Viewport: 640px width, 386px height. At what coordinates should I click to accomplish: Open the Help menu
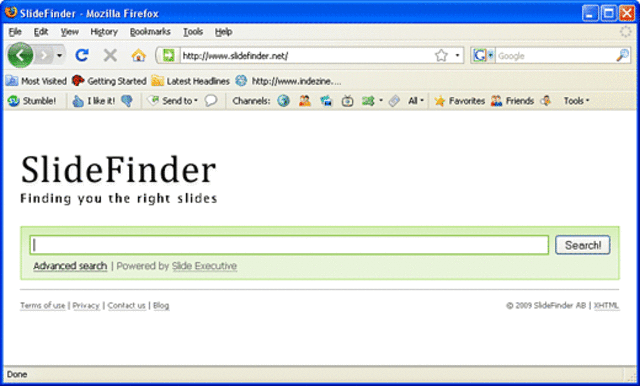(x=224, y=31)
